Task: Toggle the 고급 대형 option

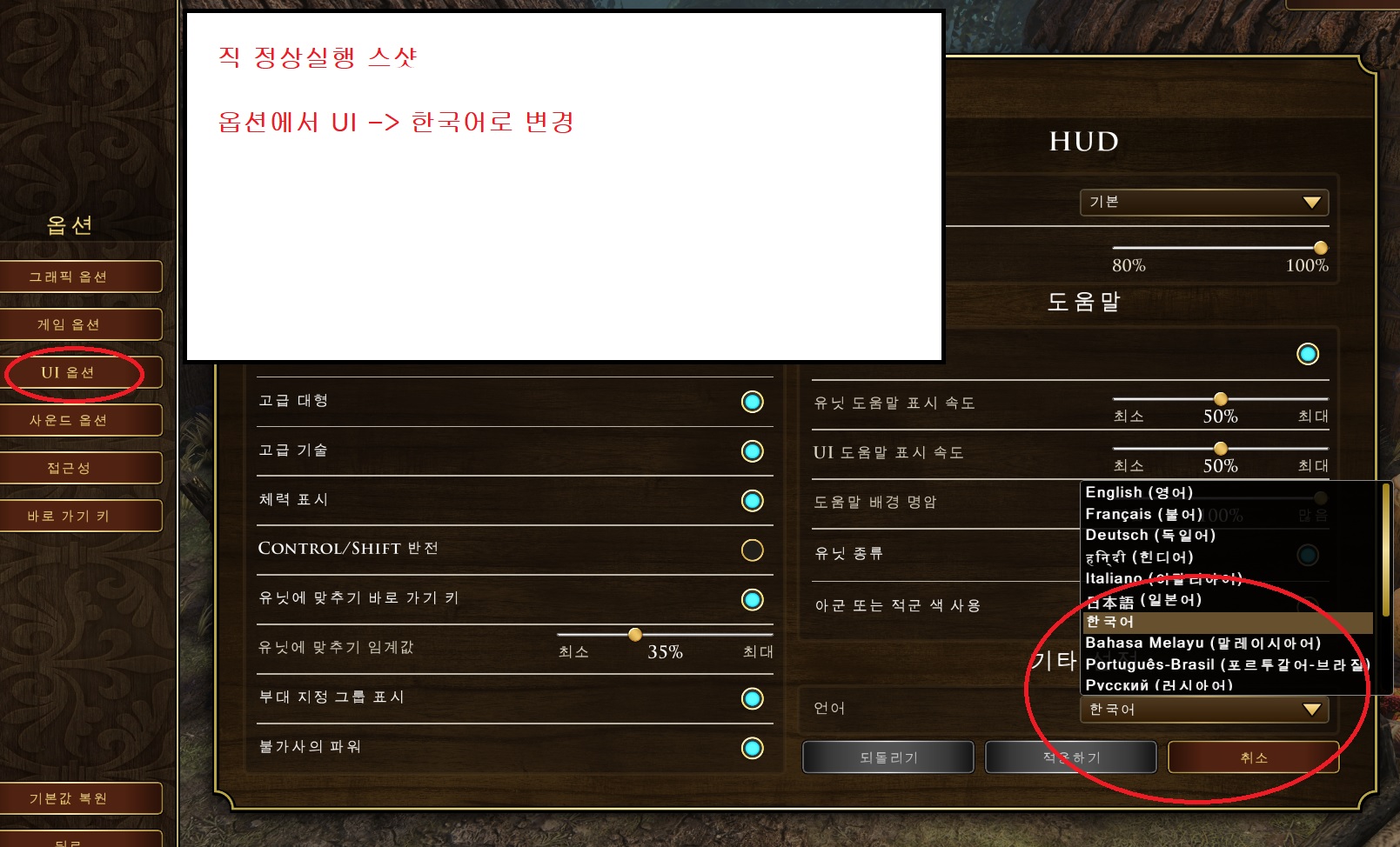Action: click(753, 402)
